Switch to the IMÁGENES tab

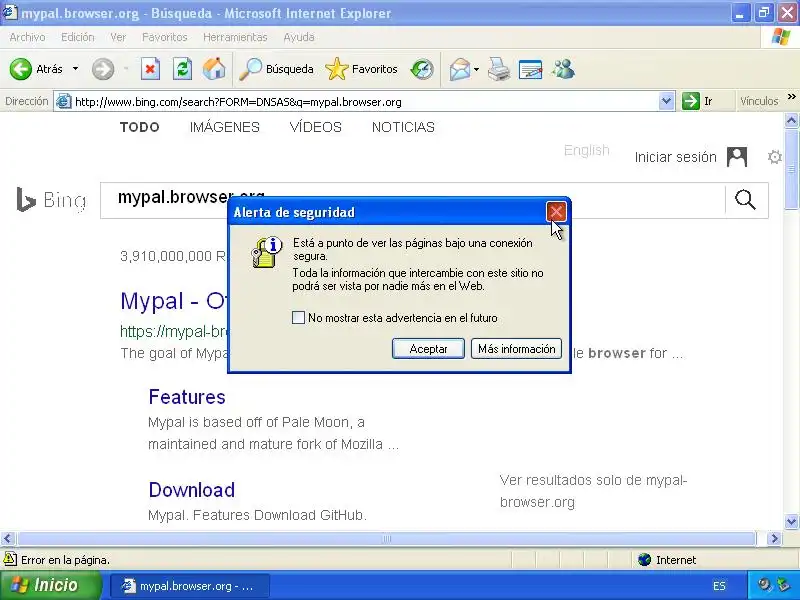pyautogui.click(x=224, y=127)
